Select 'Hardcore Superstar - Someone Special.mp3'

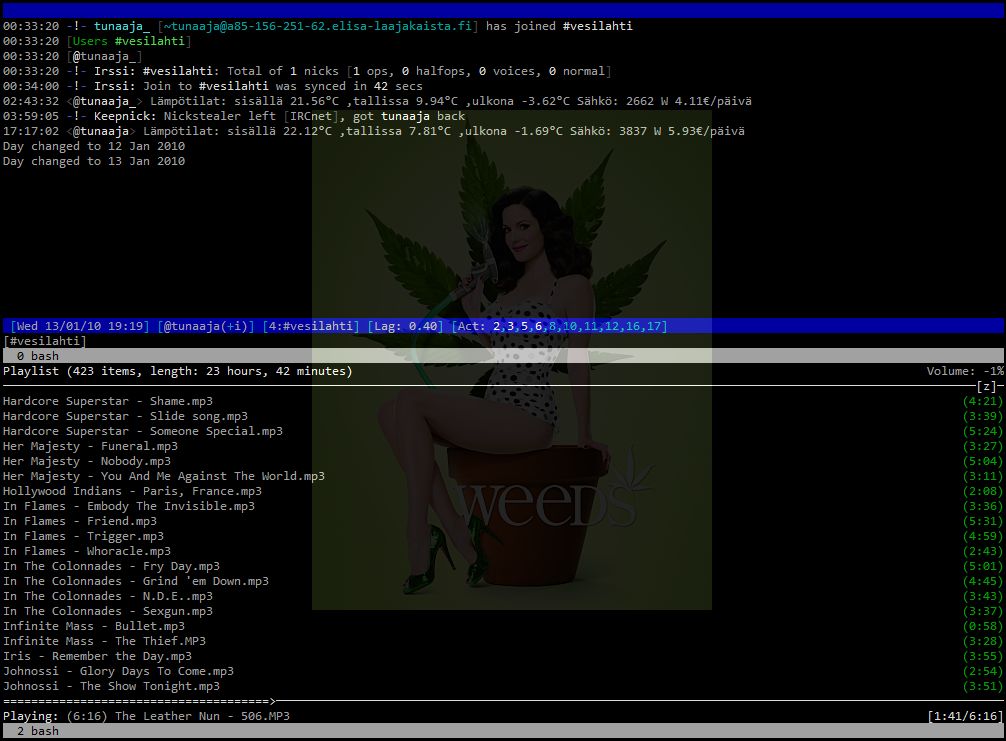click(x=142, y=431)
